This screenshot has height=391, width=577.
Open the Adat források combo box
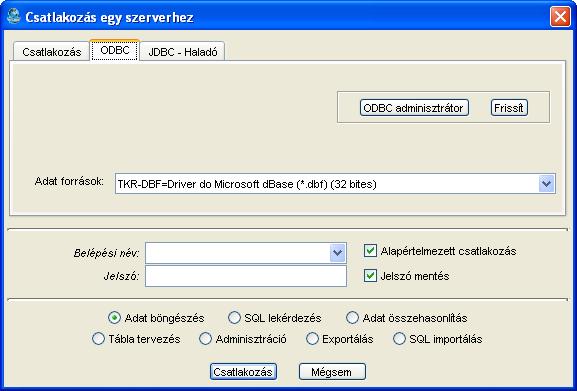(335, 184)
